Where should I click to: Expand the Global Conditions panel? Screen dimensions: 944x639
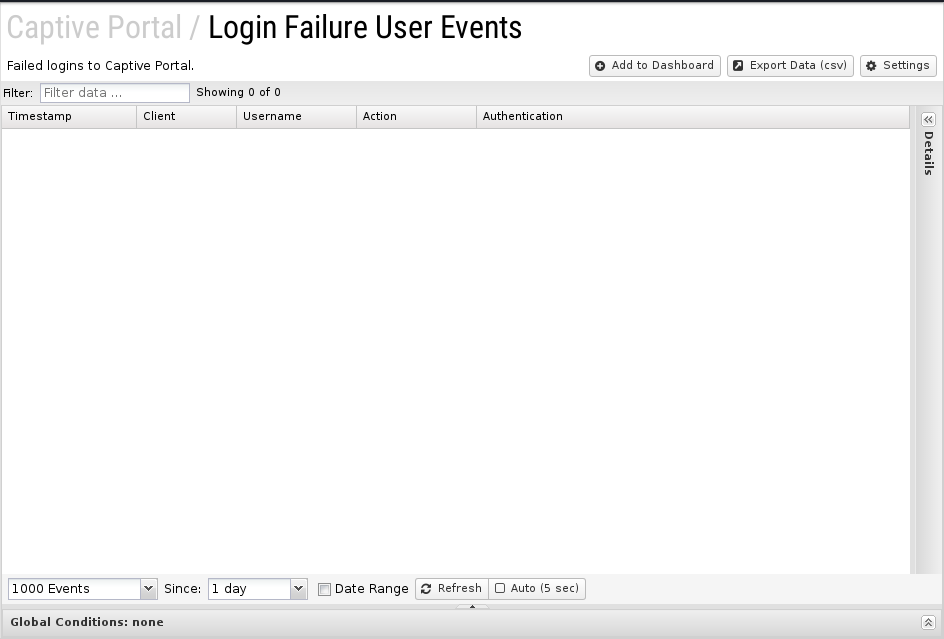928,622
